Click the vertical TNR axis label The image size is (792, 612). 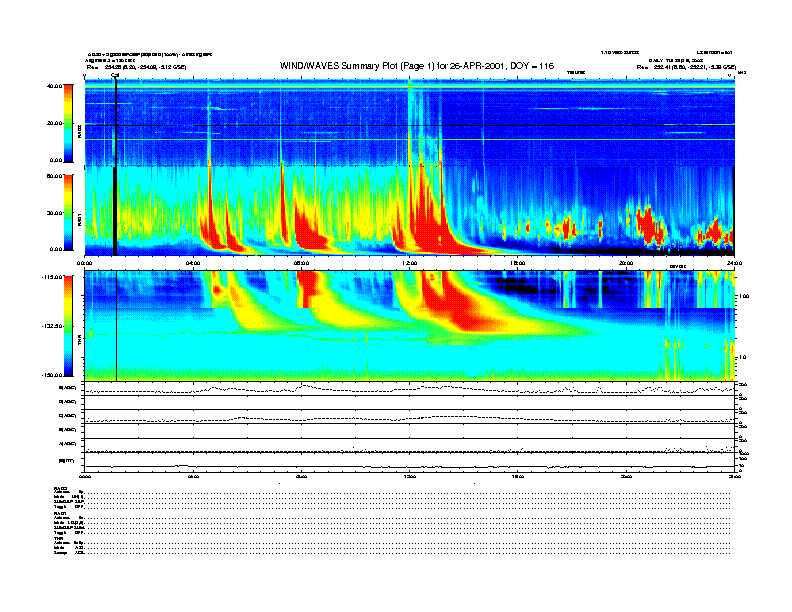80,342
